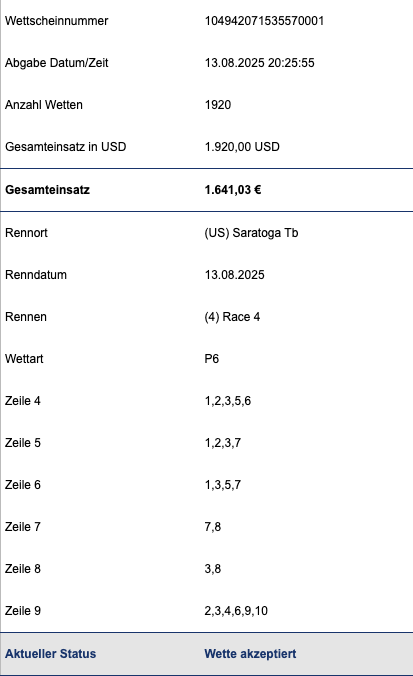Click the submission timestamp 13.08.2025 20:25:55
413x676 pixels.
(259, 63)
